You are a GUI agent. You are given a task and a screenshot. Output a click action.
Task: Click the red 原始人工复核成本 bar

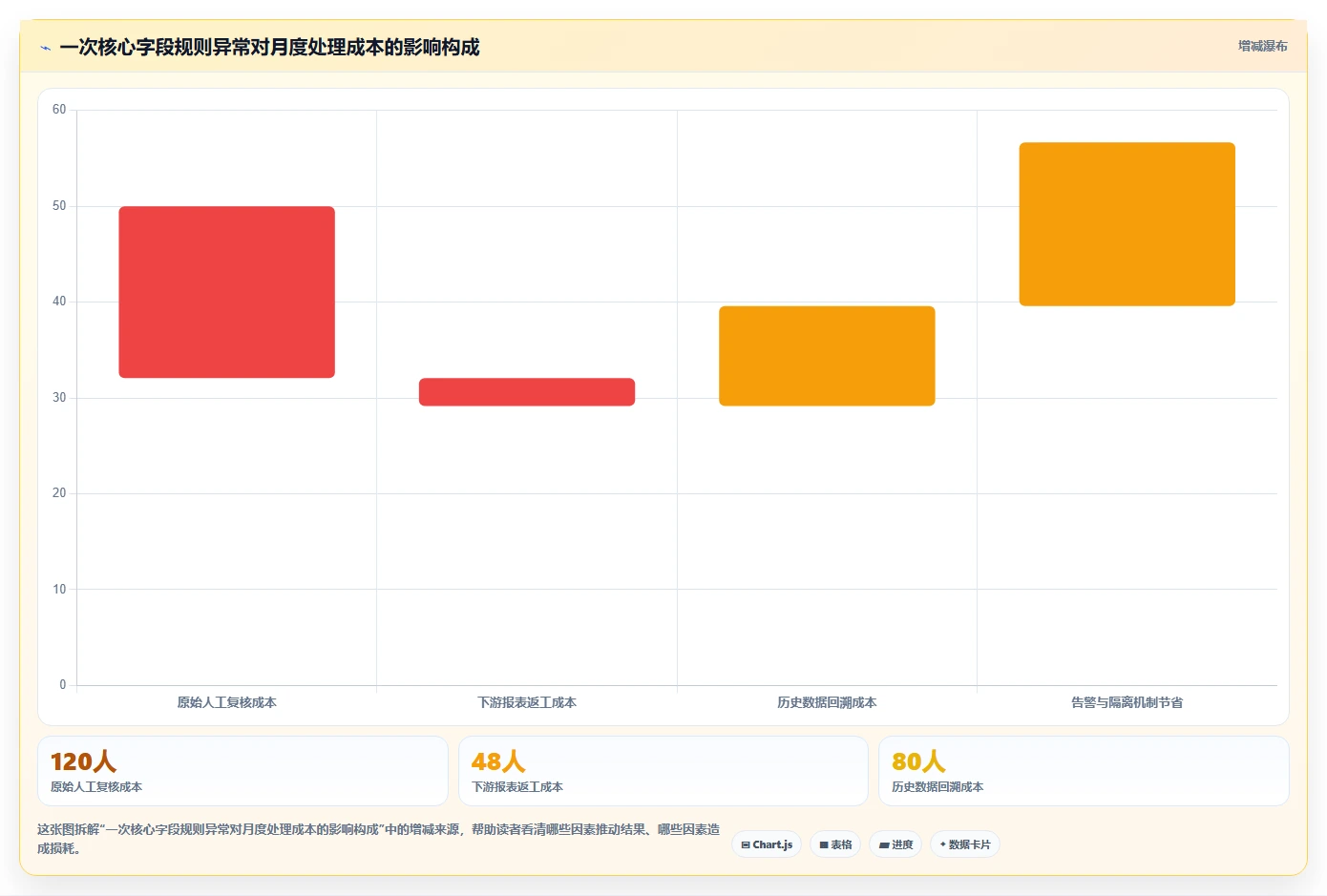(x=226, y=292)
